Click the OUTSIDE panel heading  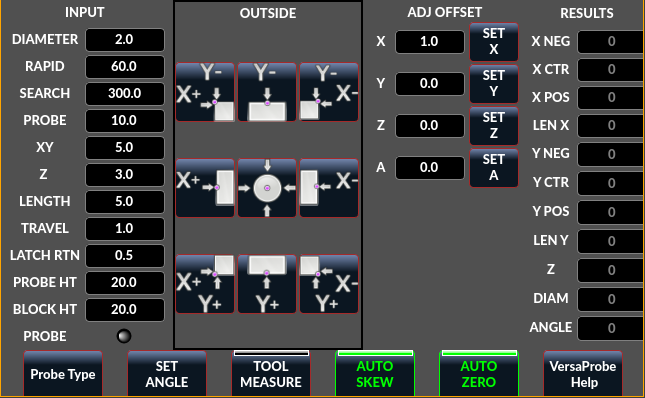268,13
